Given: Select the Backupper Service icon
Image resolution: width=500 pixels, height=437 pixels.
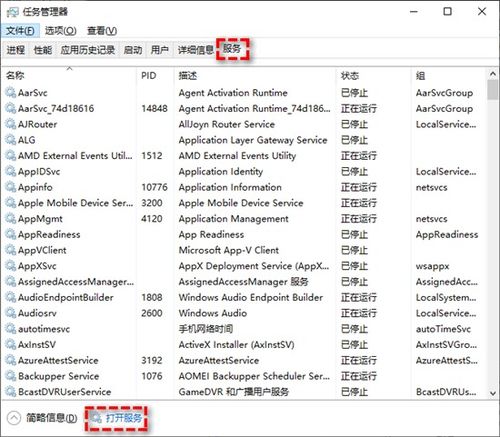Looking at the screenshot, I should (x=11, y=376).
